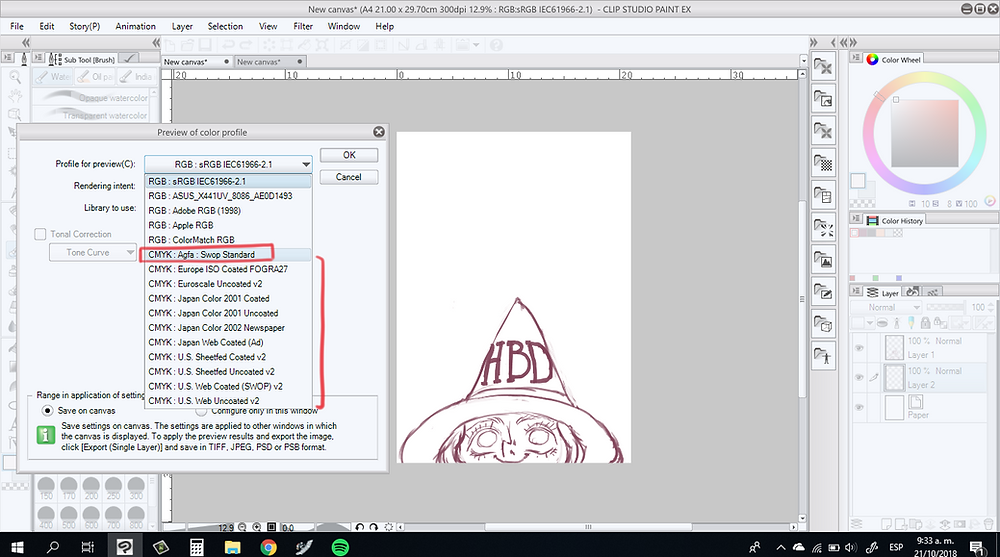The width and height of the screenshot is (1000, 557).
Task: Open the Filter menu
Action: [303, 26]
